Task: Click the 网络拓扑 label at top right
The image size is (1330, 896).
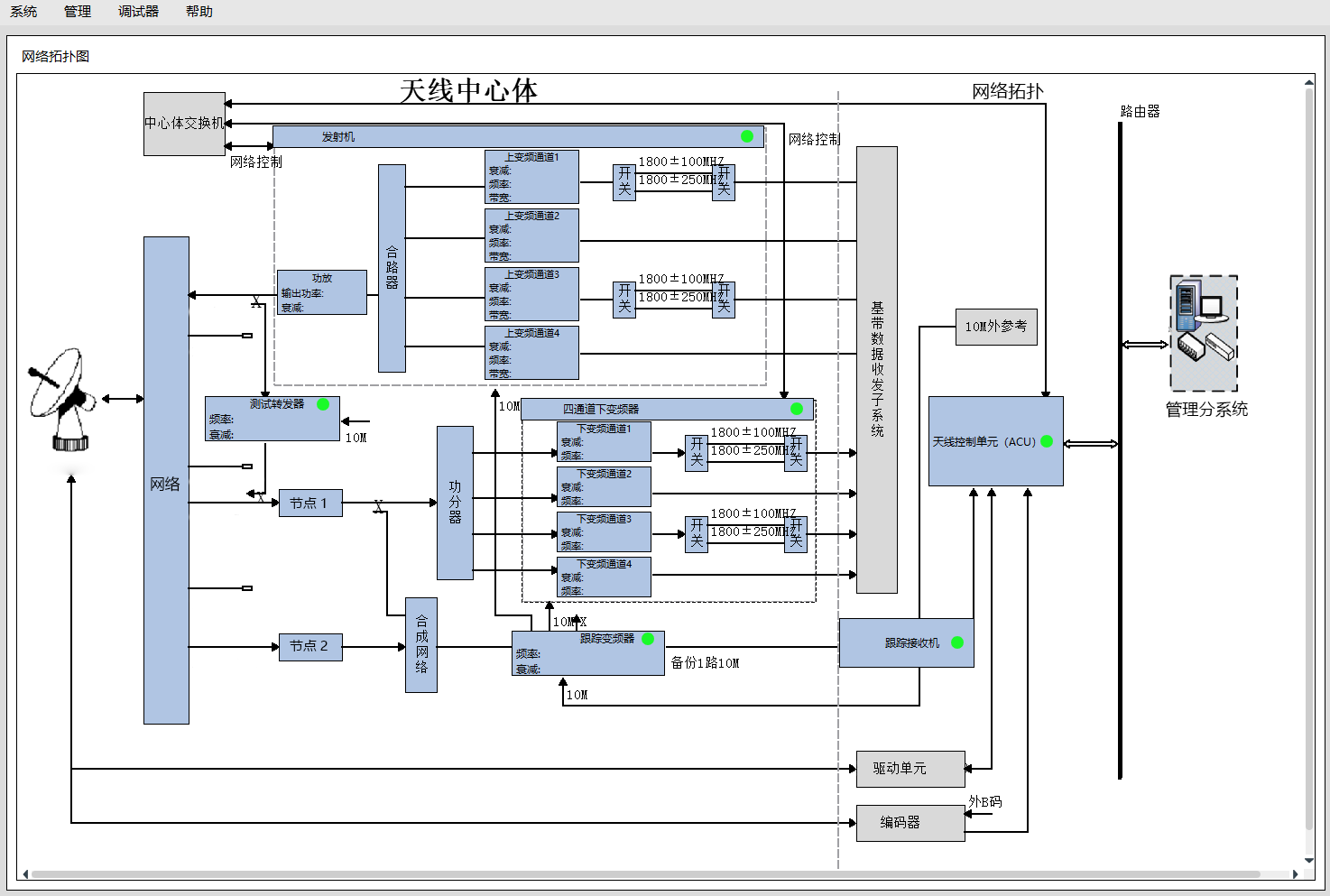Action: point(1008,91)
